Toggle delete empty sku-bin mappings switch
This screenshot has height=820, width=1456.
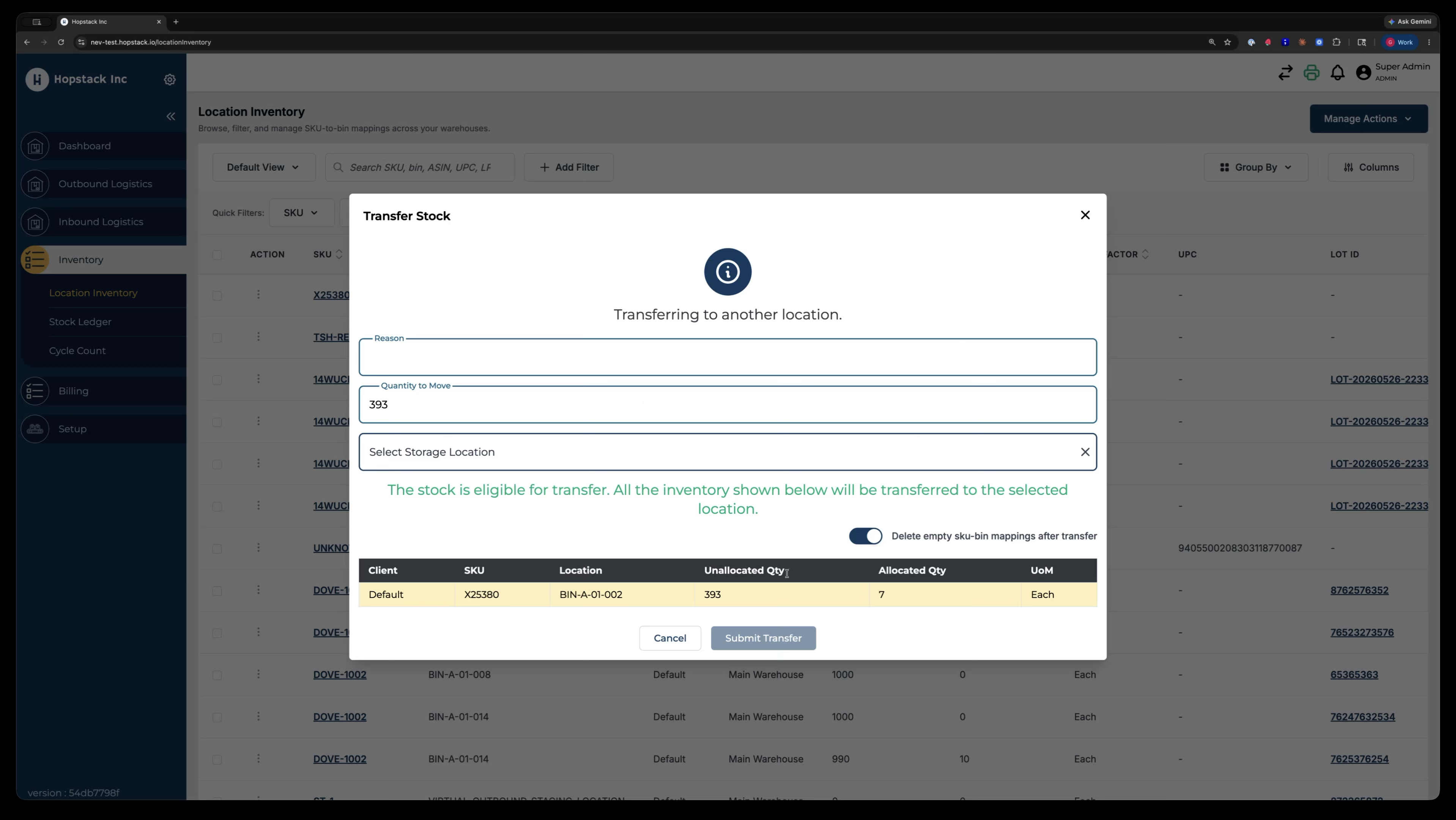(x=865, y=536)
